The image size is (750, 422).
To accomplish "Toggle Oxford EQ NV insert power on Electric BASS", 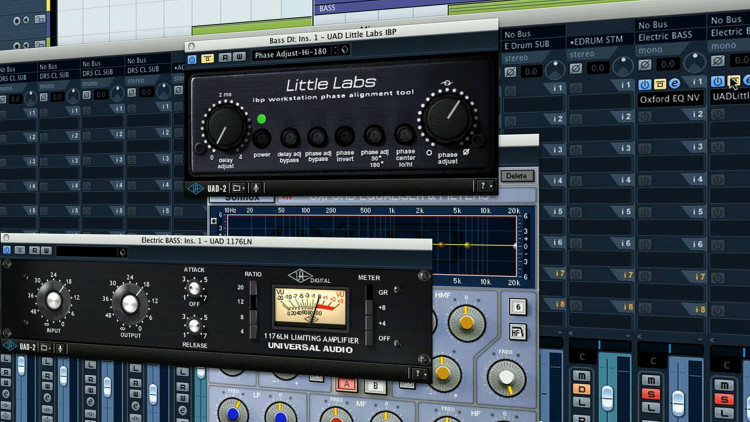I will (x=645, y=85).
